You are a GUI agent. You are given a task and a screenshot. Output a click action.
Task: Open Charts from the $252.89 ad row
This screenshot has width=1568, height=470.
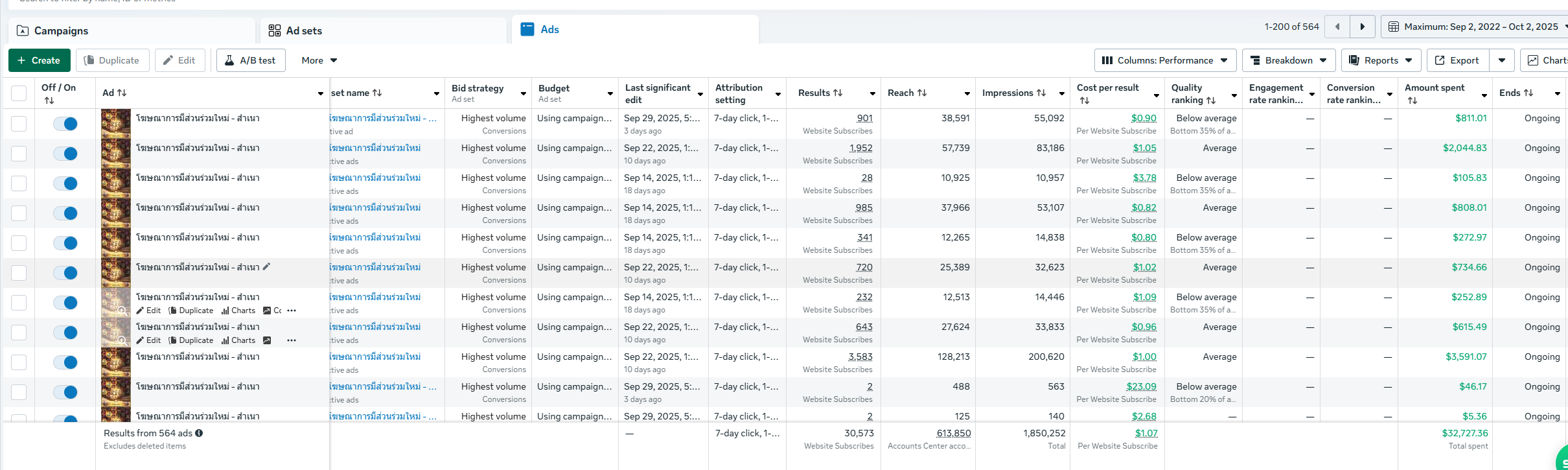tap(238, 311)
